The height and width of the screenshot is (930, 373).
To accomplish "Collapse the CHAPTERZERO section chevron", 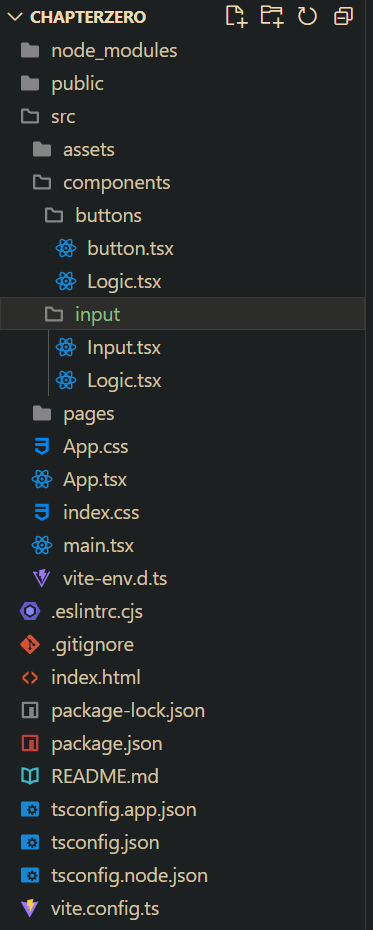I will click(14, 17).
